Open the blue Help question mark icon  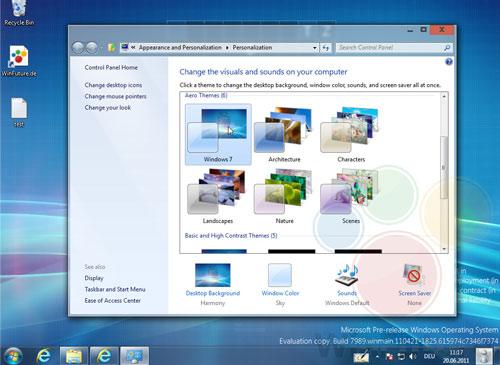click(449, 62)
